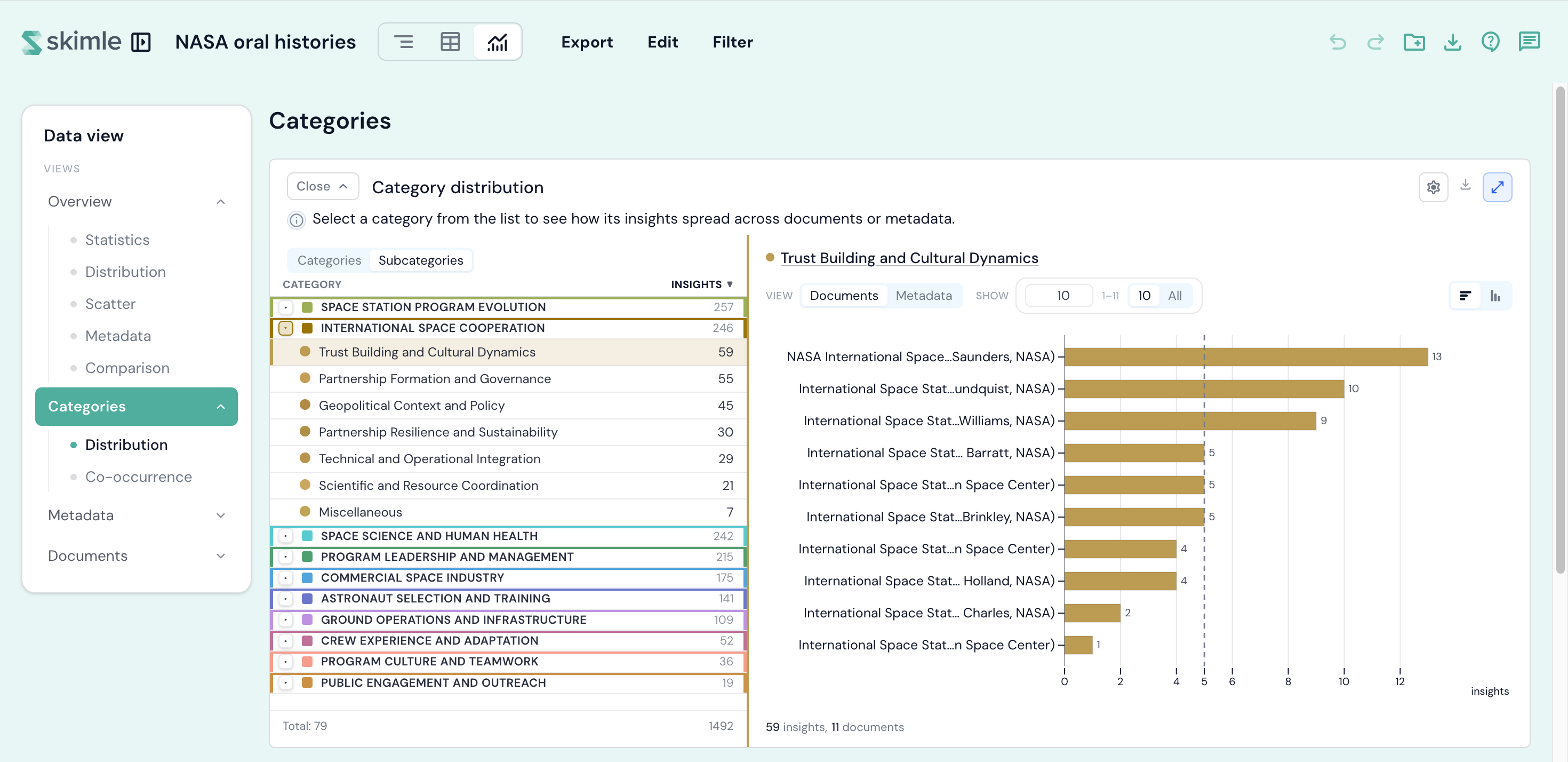Click the Close button of Category distribution
Screen dimensions: 1568x762
323,186
